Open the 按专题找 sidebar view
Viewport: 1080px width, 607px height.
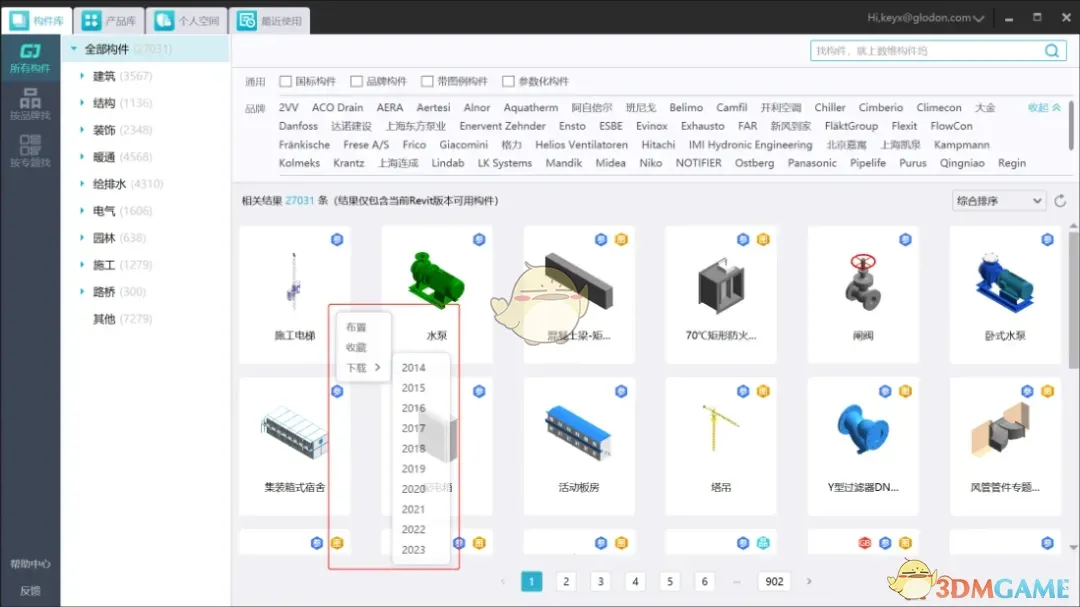tap(30, 150)
